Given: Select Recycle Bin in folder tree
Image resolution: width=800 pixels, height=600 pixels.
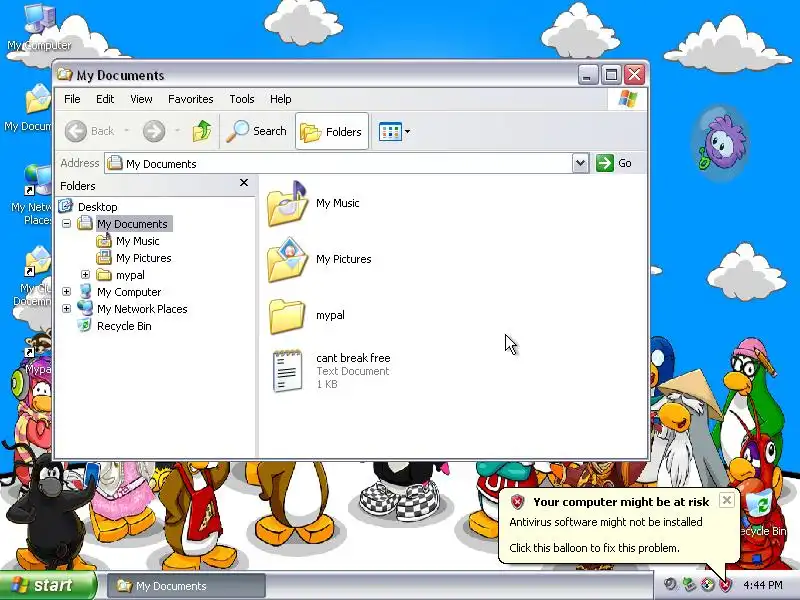Looking at the screenshot, I should [x=124, y=326].
